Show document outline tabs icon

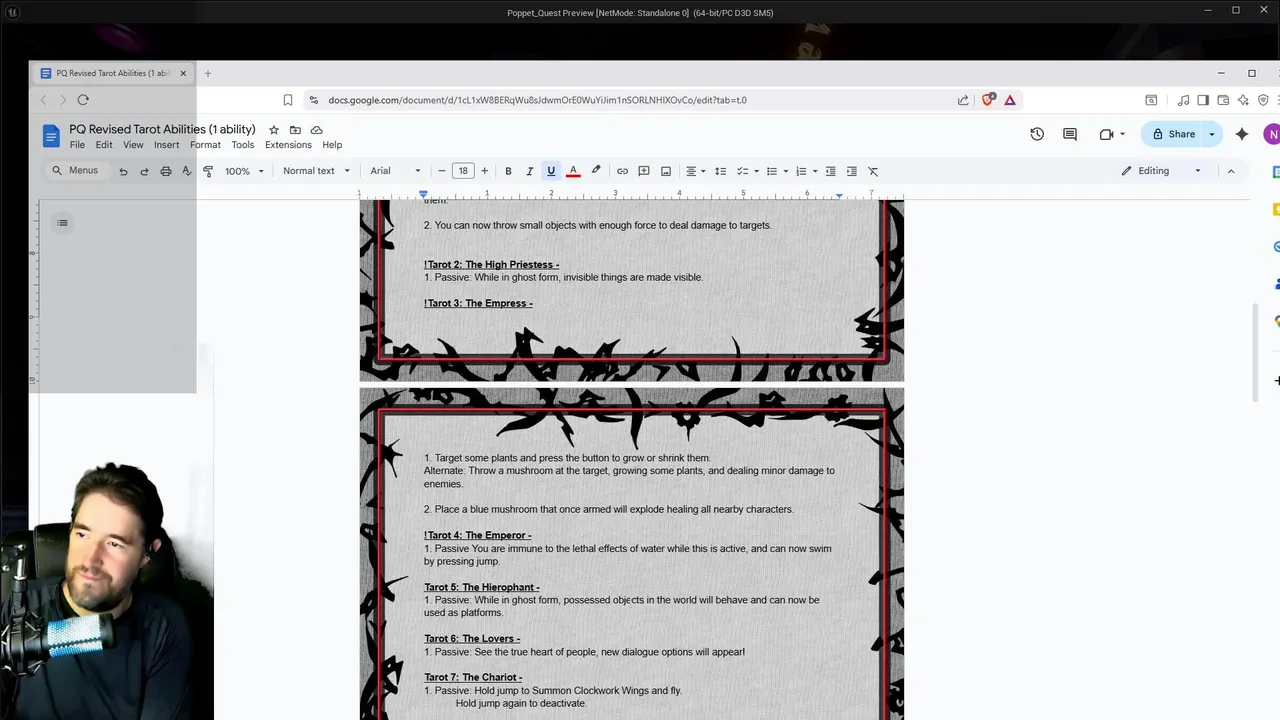(62, 223)
